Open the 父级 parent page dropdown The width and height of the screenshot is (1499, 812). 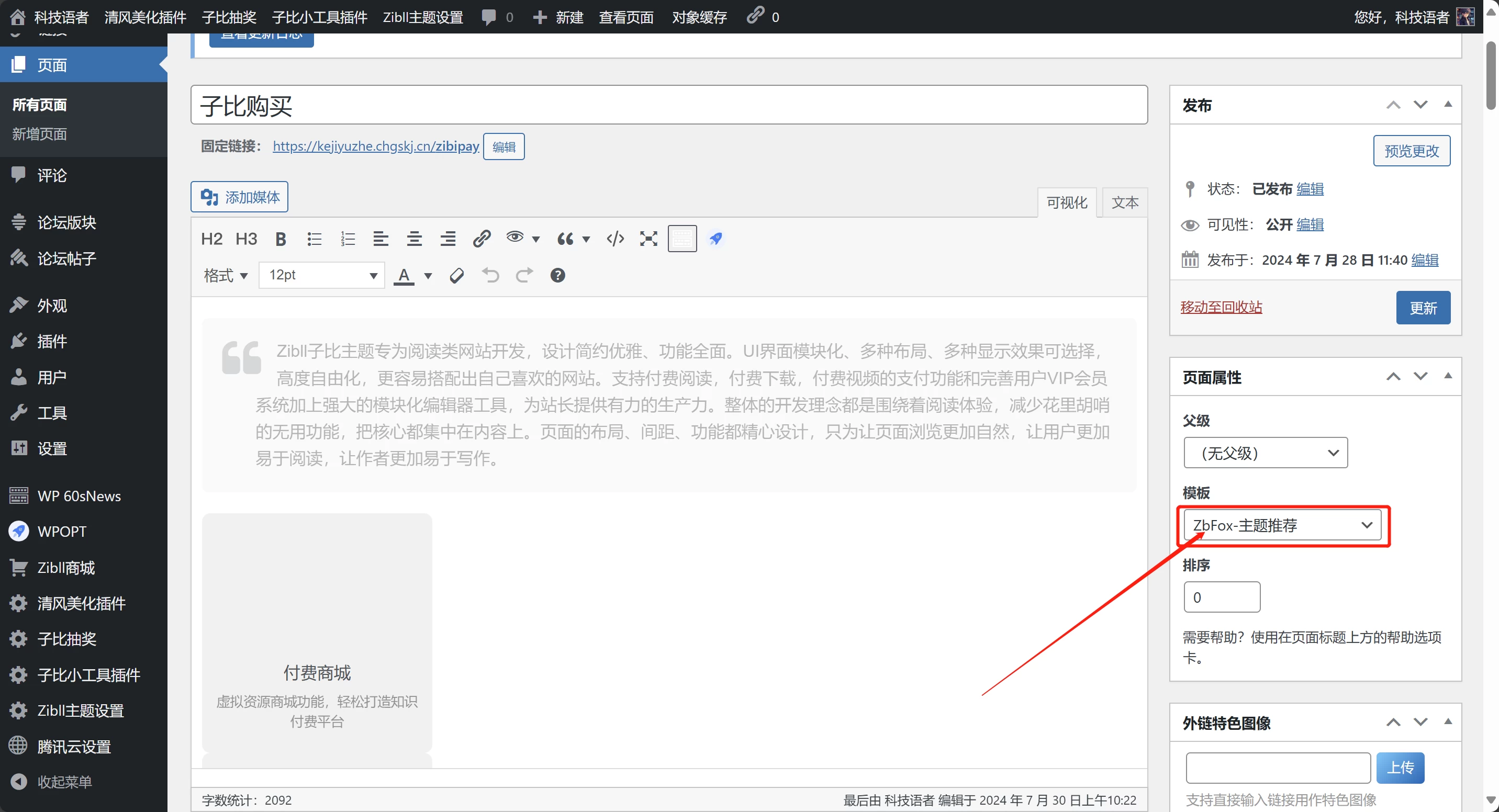point(1265,453)
